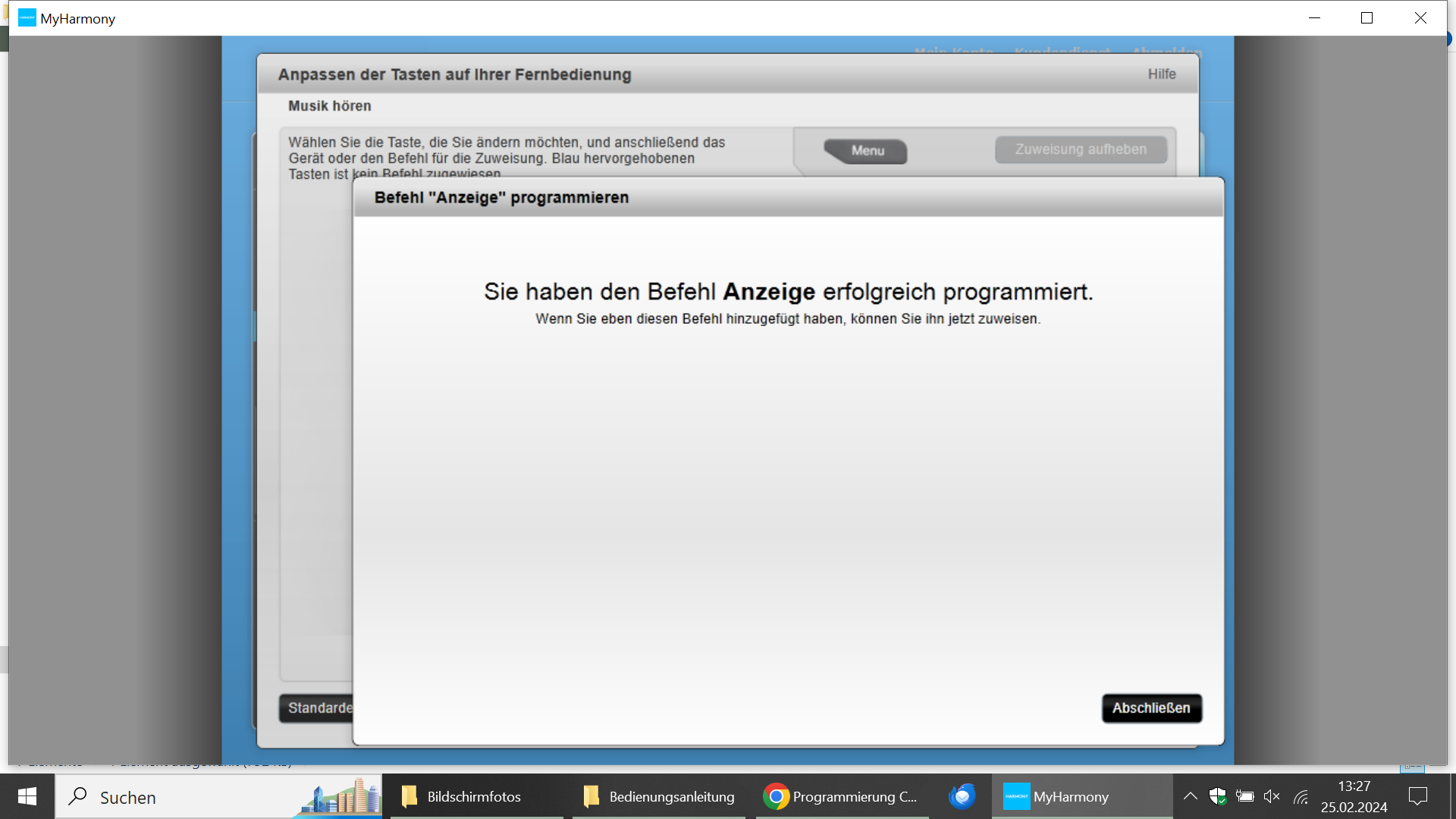Click the Abschließen button
Image resolution: width=1456 pixels, height=819 pixels.
(x=1151, y=708)
